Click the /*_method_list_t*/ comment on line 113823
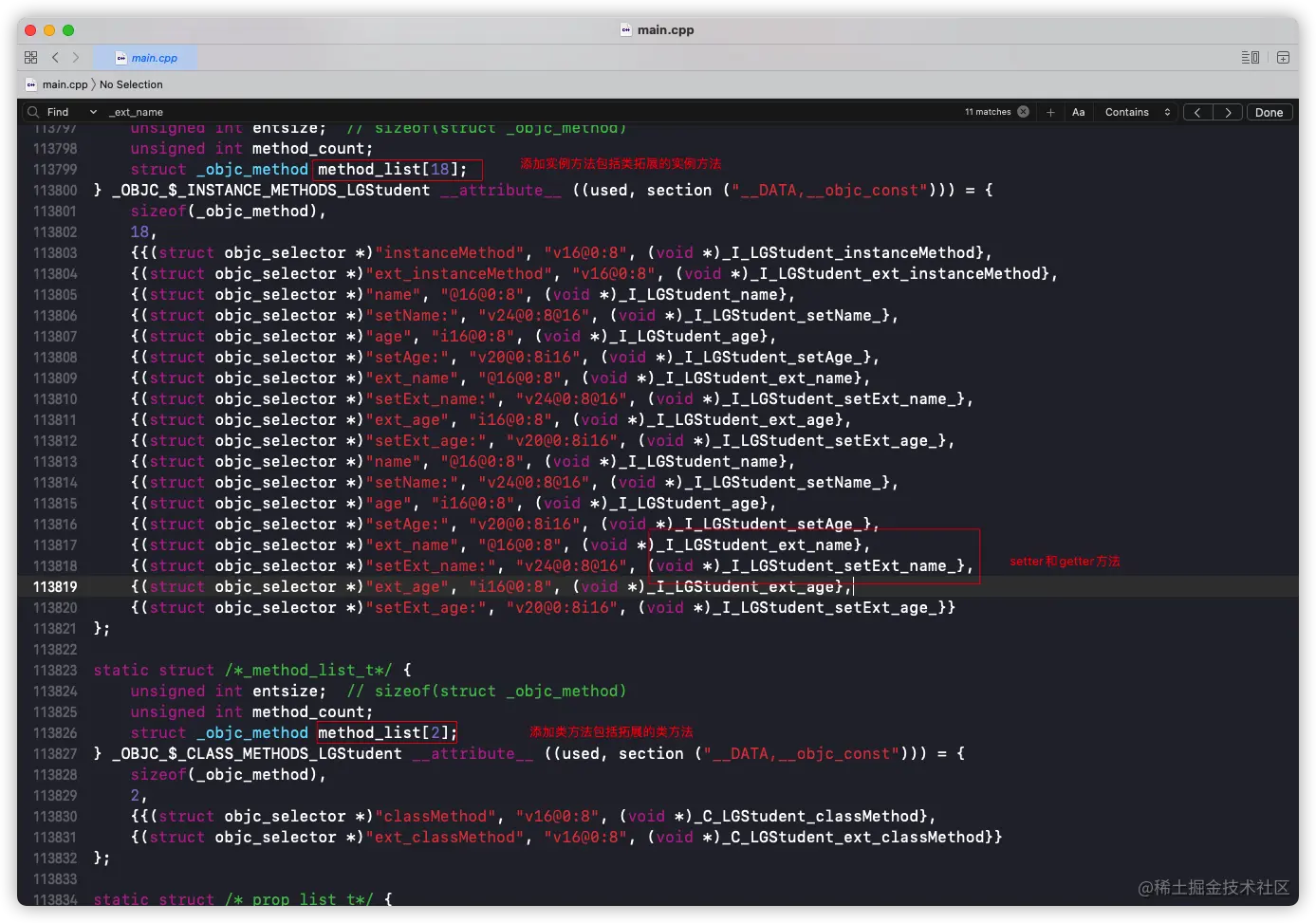The height and width of the screenshot is (923, 1316). coord(308,671)
